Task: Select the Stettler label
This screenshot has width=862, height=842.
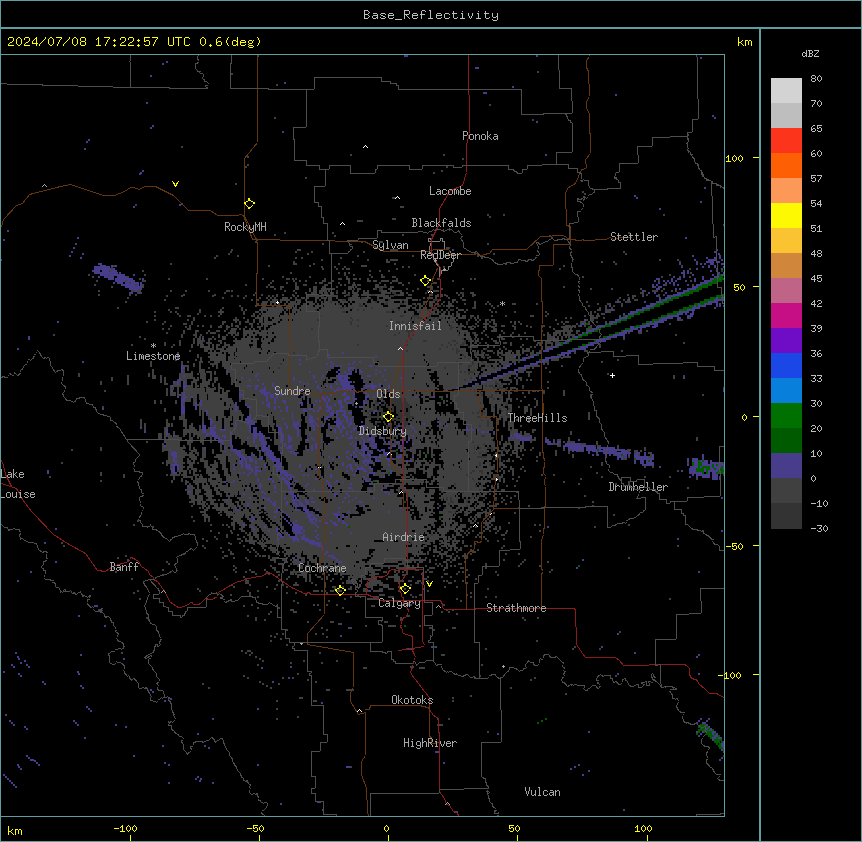Action: click(634, 237)
